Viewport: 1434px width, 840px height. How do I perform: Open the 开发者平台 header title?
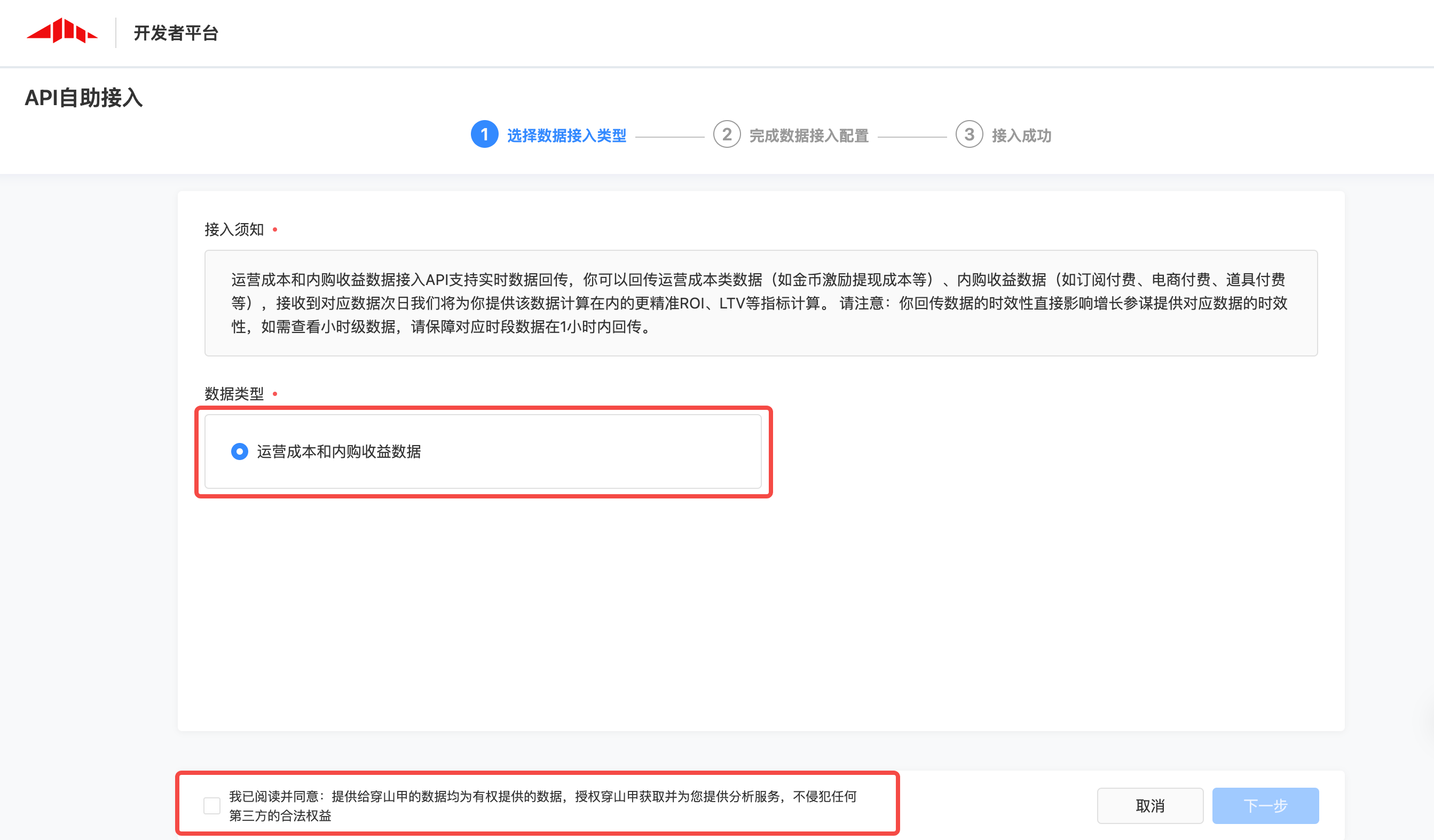point(176,33)
